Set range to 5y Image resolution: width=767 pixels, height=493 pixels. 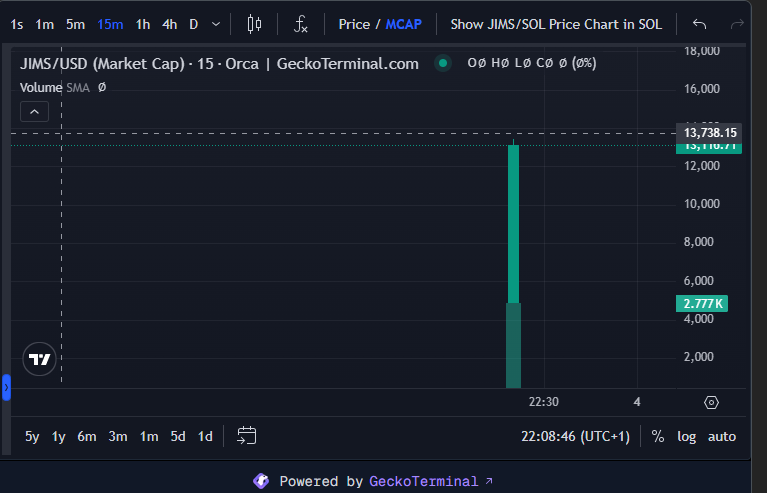click(x=32, y=436)
